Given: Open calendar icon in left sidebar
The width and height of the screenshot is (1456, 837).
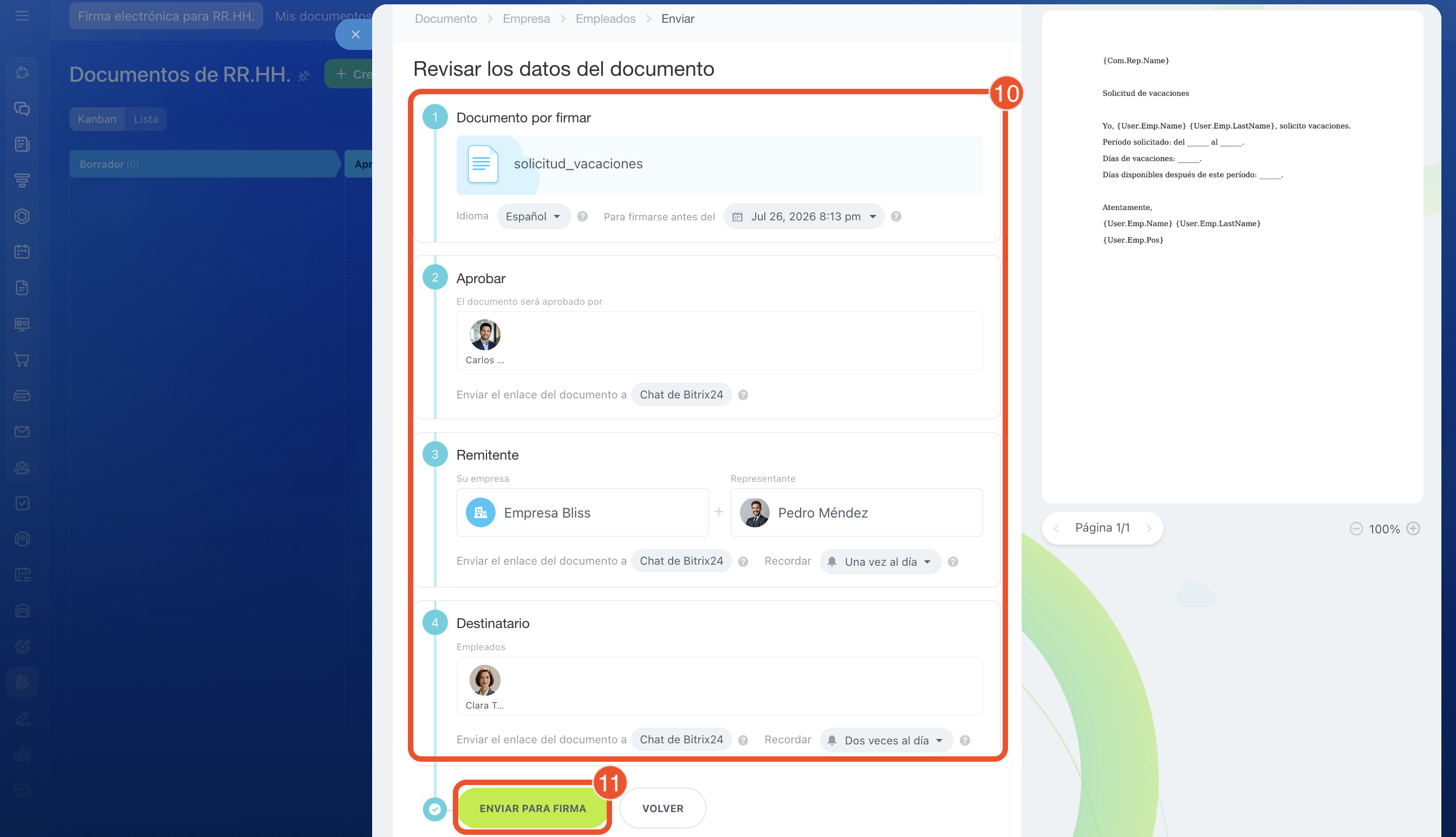Looking at the screenshot, I should pos(22,252).
